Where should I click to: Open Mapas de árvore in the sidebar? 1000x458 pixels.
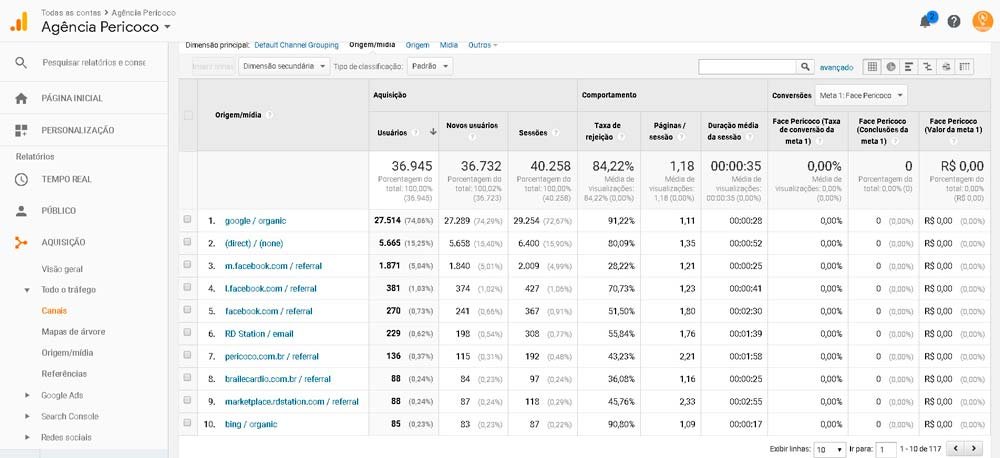coord(73,332)
